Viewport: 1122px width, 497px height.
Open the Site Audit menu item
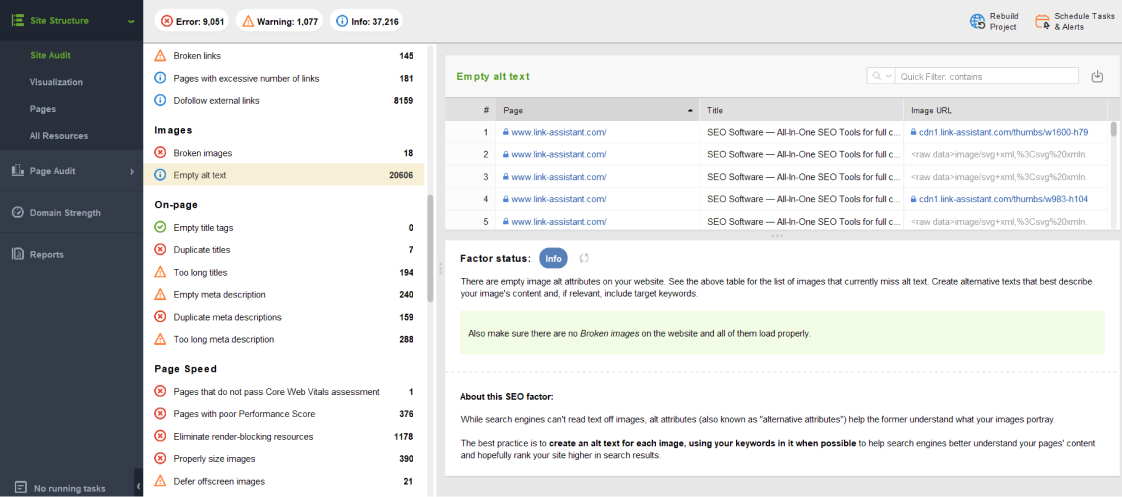tap(50, 55)
